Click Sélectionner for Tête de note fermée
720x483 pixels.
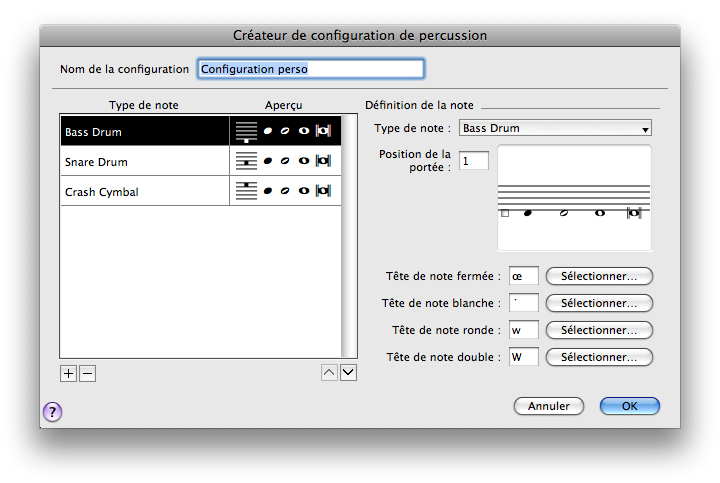(599, 276)
